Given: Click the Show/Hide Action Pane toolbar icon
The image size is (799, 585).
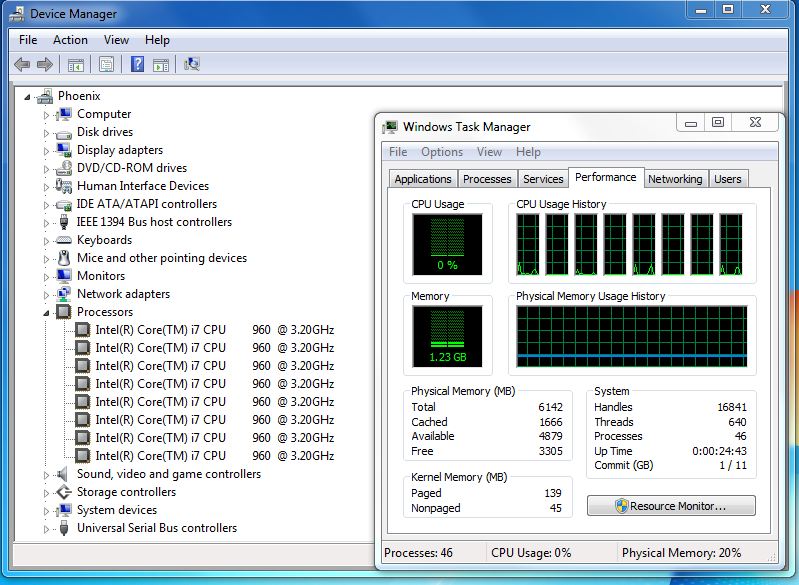Looking at the screenshot, I should point(161,65).
